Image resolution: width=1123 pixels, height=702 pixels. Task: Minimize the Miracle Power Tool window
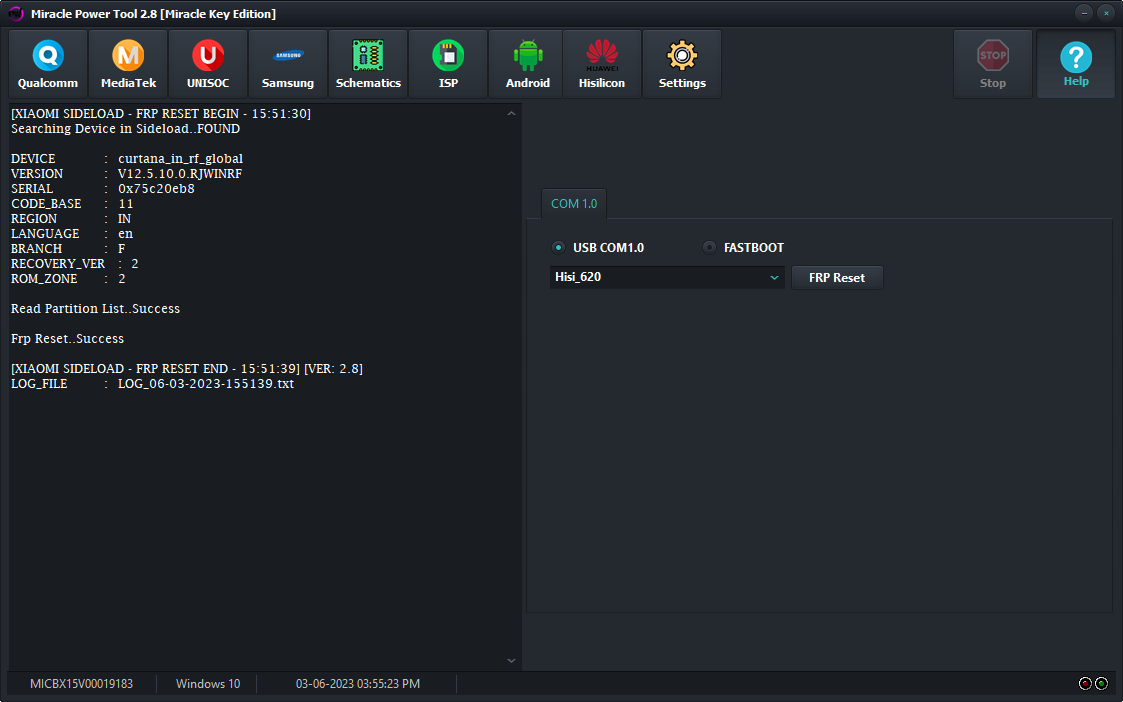[1084, 13]
